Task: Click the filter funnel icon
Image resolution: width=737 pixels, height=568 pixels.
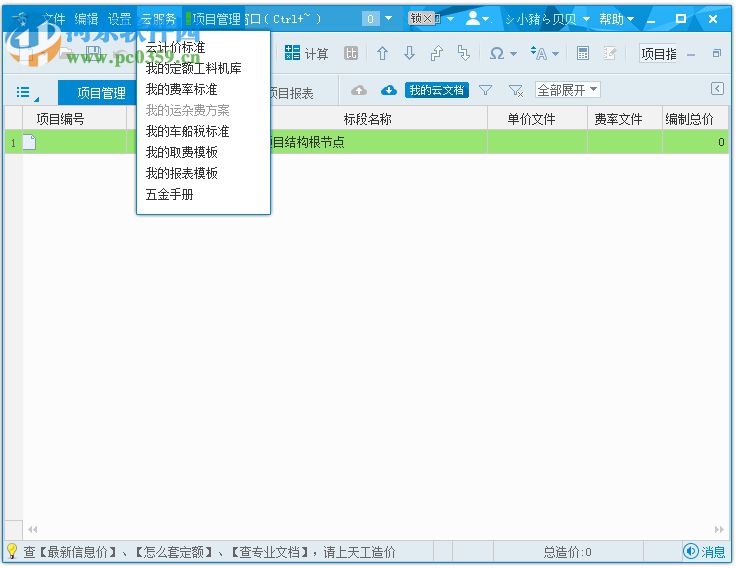Action: [x=486, y=90]
